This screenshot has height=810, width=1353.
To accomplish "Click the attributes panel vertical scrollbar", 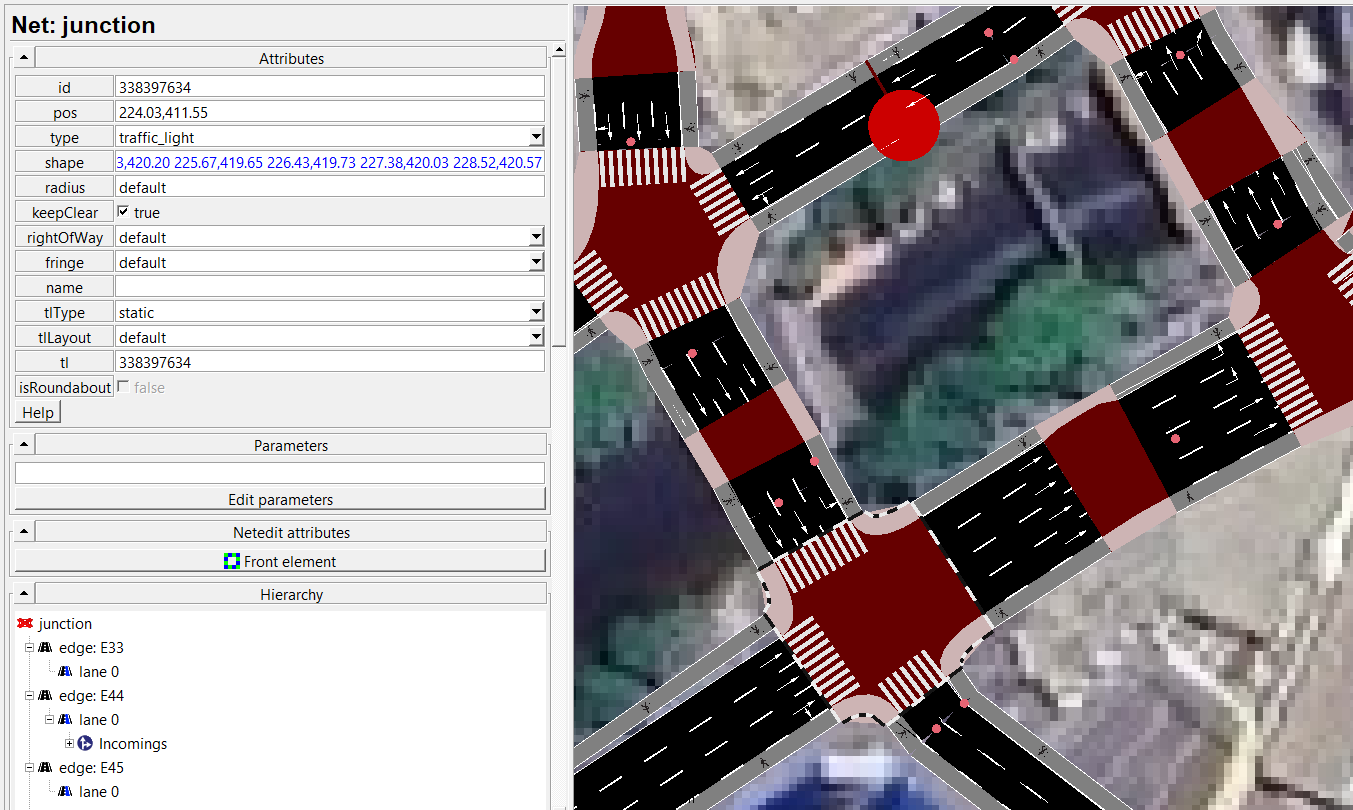I will [559, 200].
